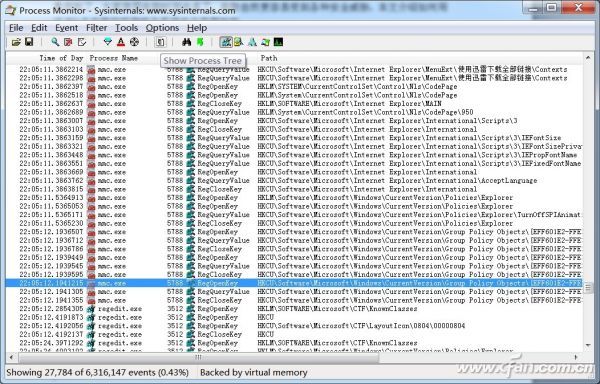Open the Options menu
600x384 pixels.
(162, 28)
